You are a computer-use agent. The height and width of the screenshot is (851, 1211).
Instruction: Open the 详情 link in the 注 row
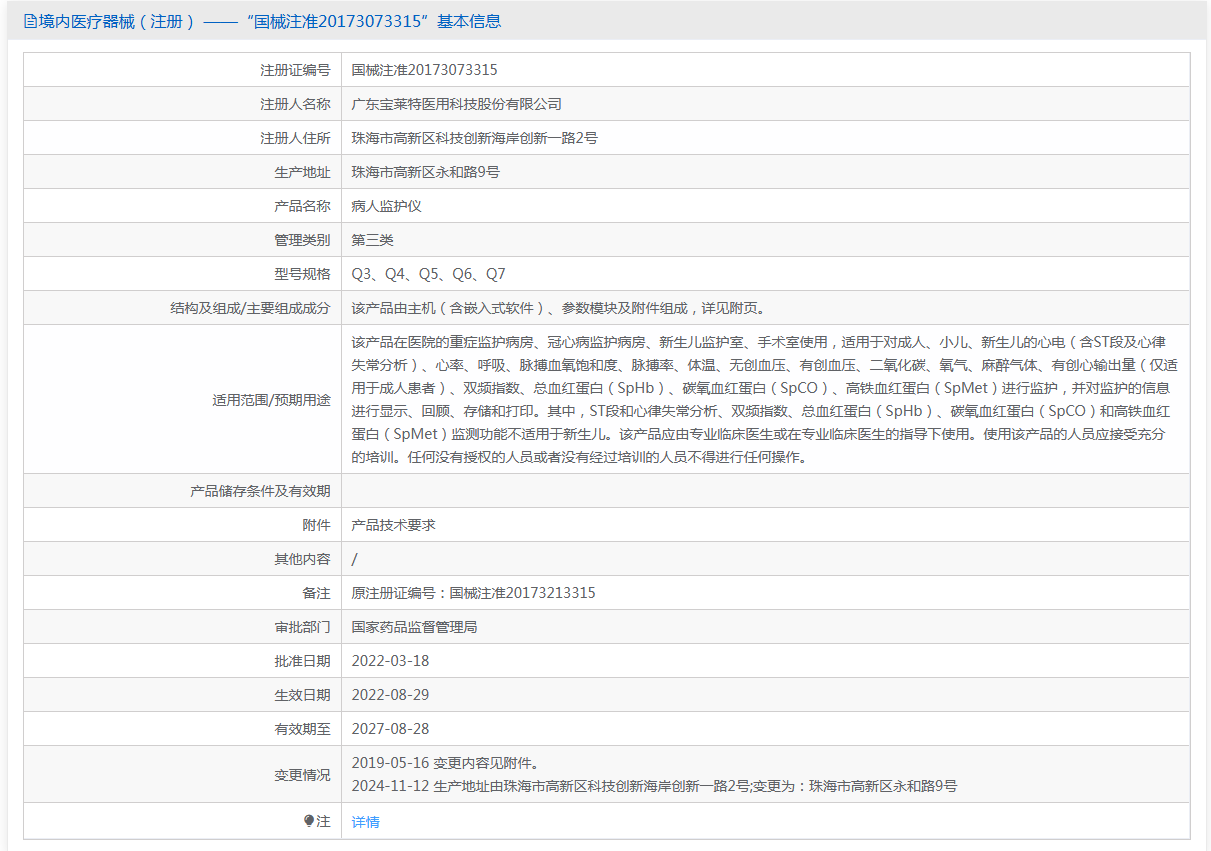(x=365, y=822)
